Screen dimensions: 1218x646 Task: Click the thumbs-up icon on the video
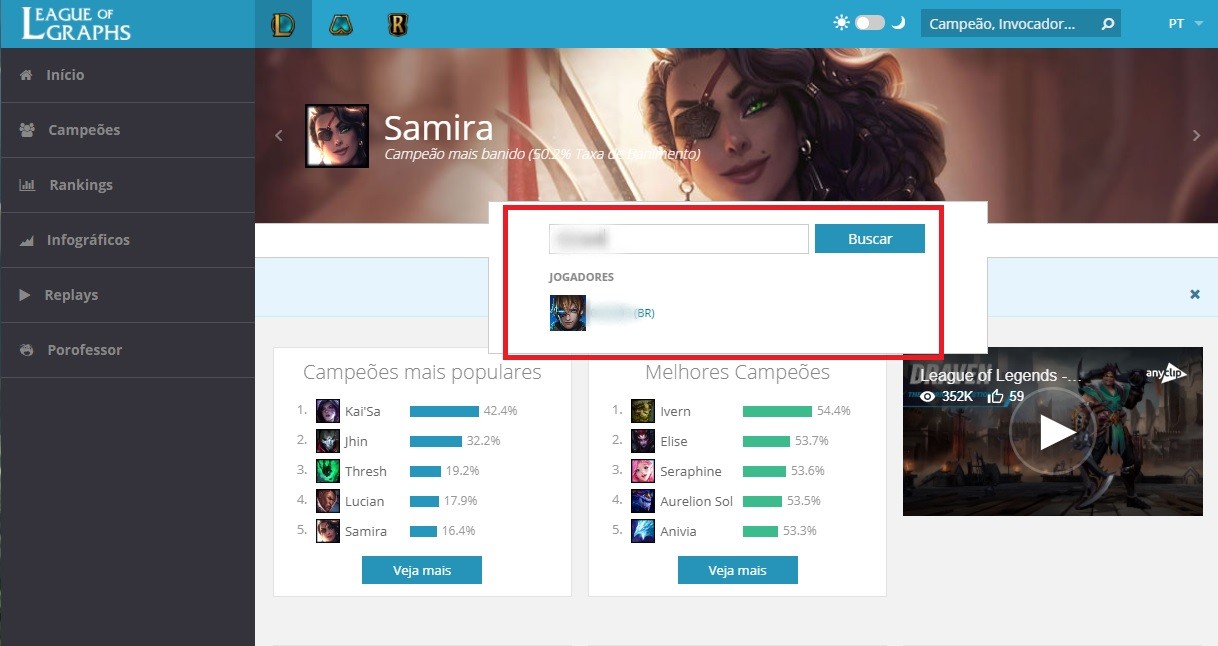(x=996, y=396)
